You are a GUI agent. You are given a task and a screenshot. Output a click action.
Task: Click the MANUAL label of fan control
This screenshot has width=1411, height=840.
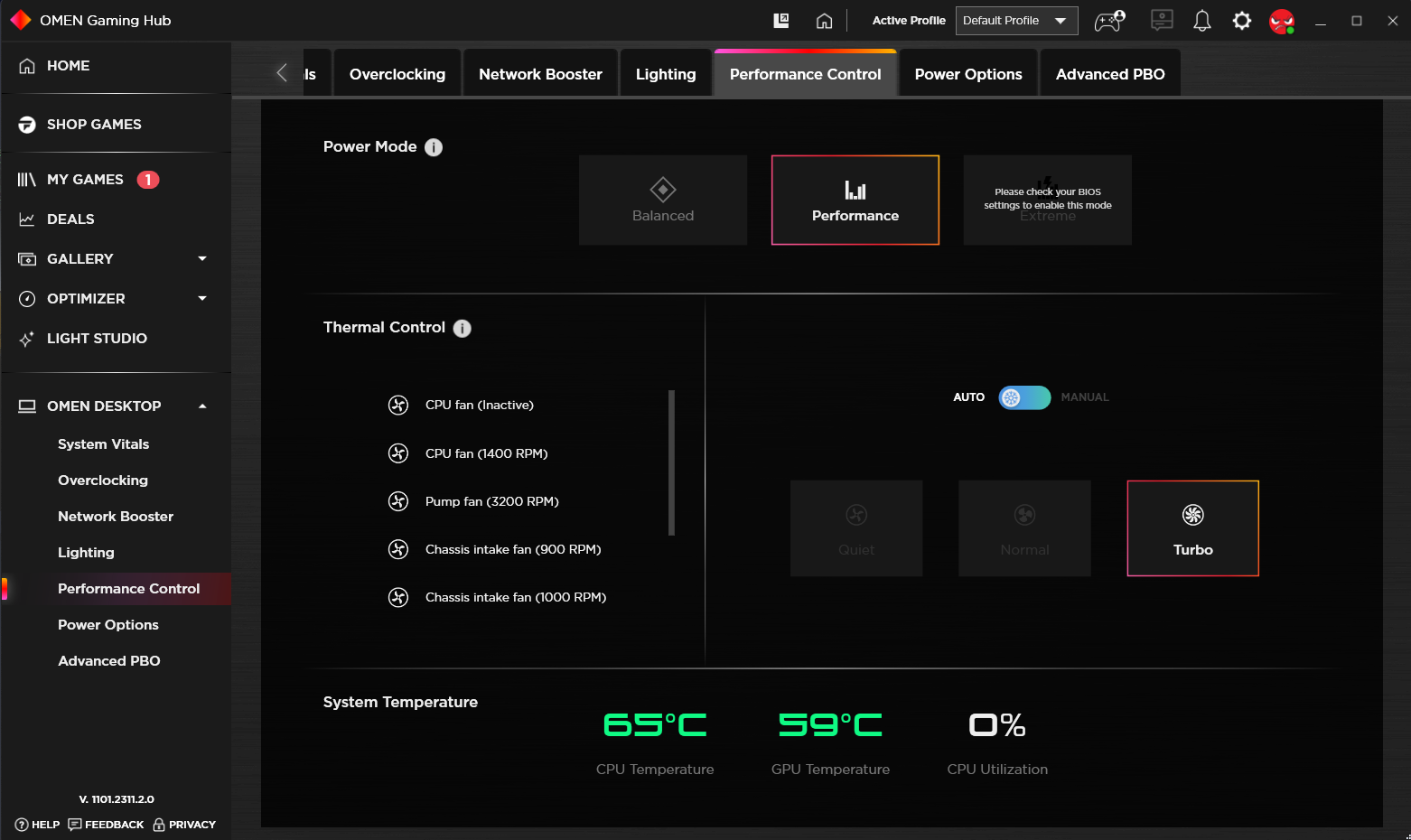[1085, 397]
